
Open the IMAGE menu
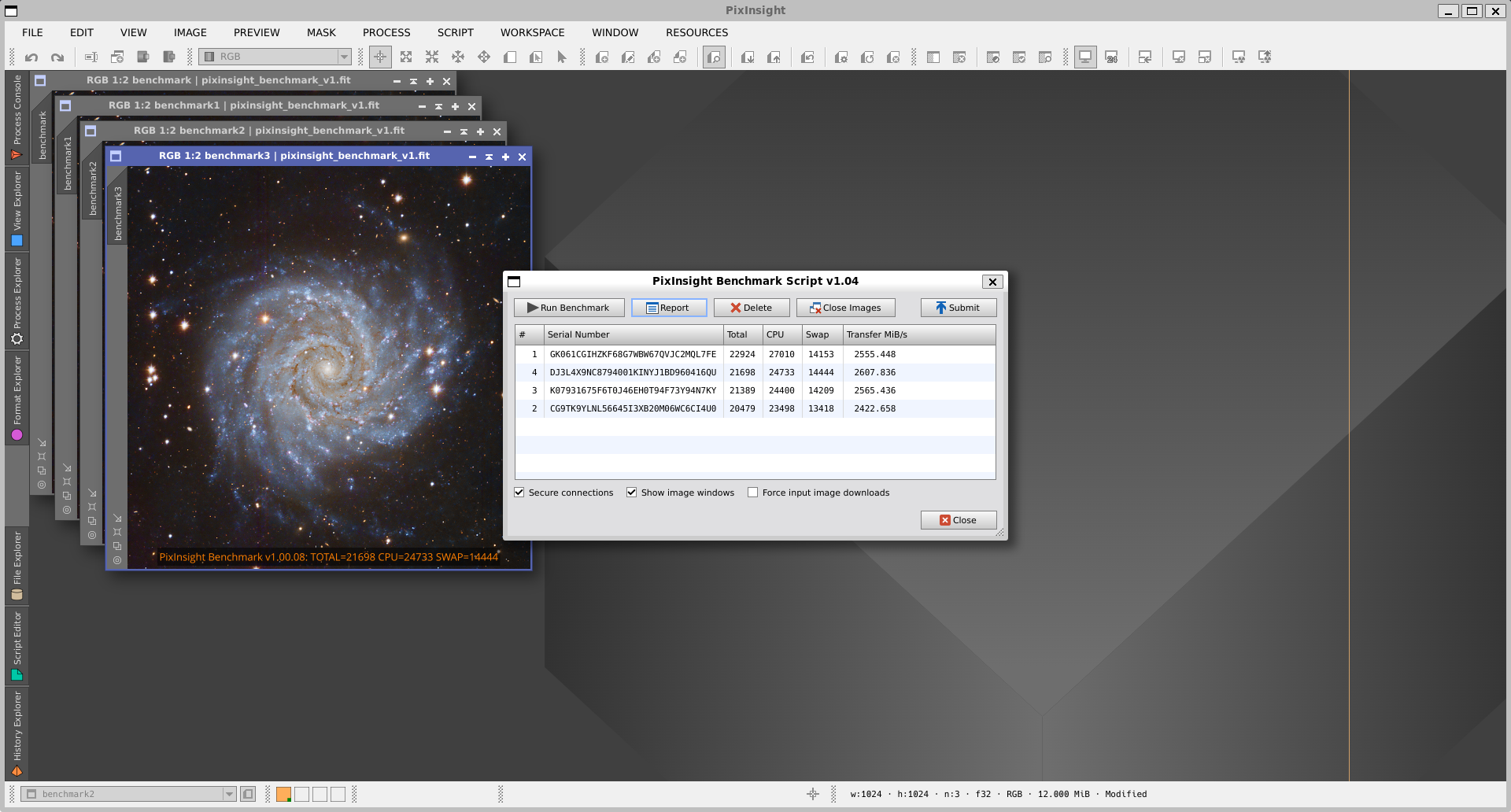(x=190, y=32)
